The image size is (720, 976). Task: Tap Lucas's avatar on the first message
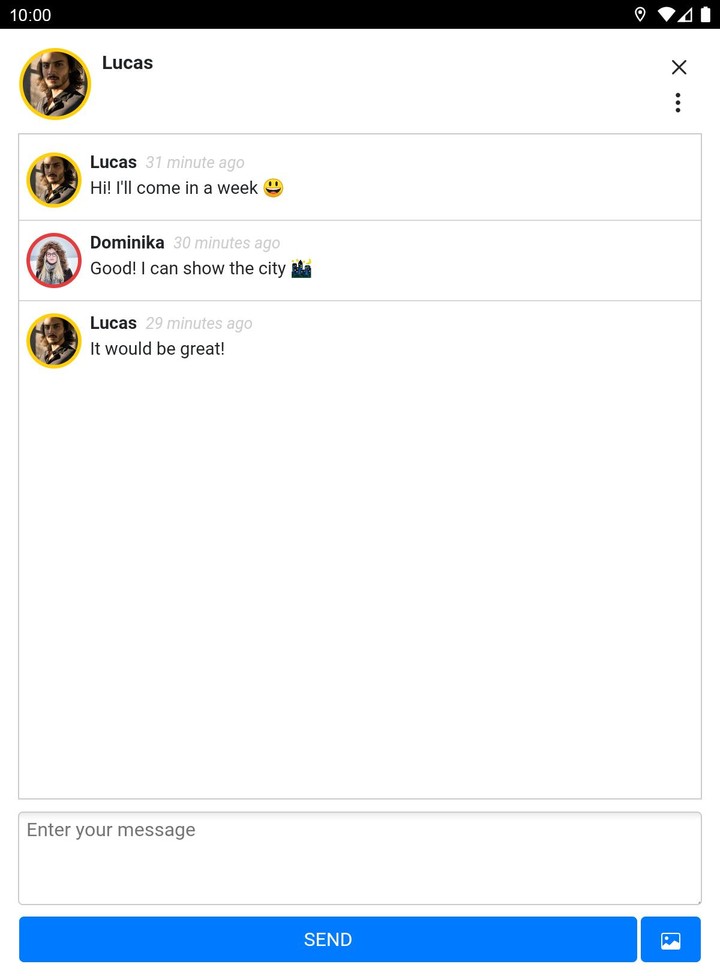[x=54, y=180]
